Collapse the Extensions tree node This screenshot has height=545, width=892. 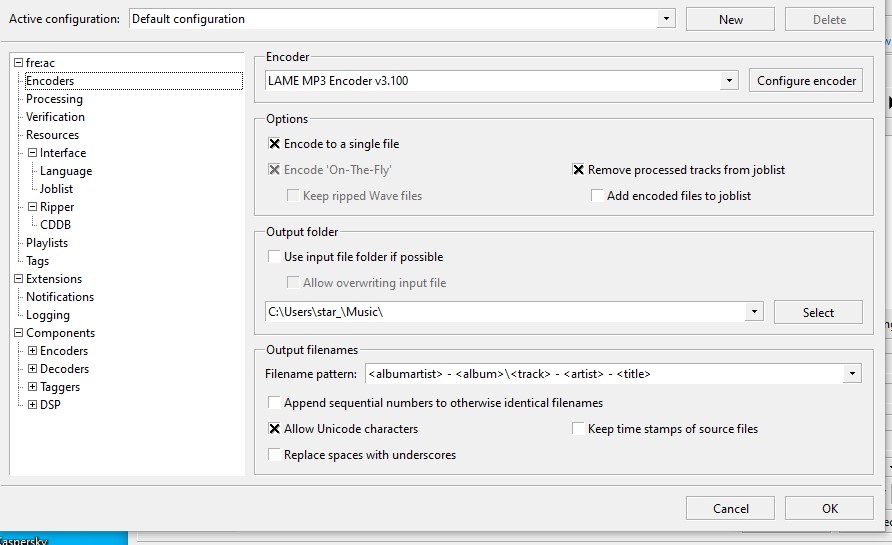point(19,279)
